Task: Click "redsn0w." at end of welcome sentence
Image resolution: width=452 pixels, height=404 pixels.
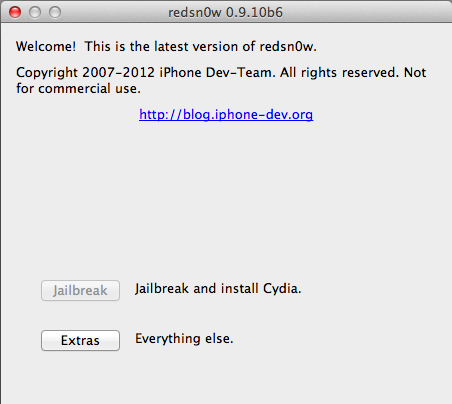Action: pyautogui.click(x=288, y=46)
